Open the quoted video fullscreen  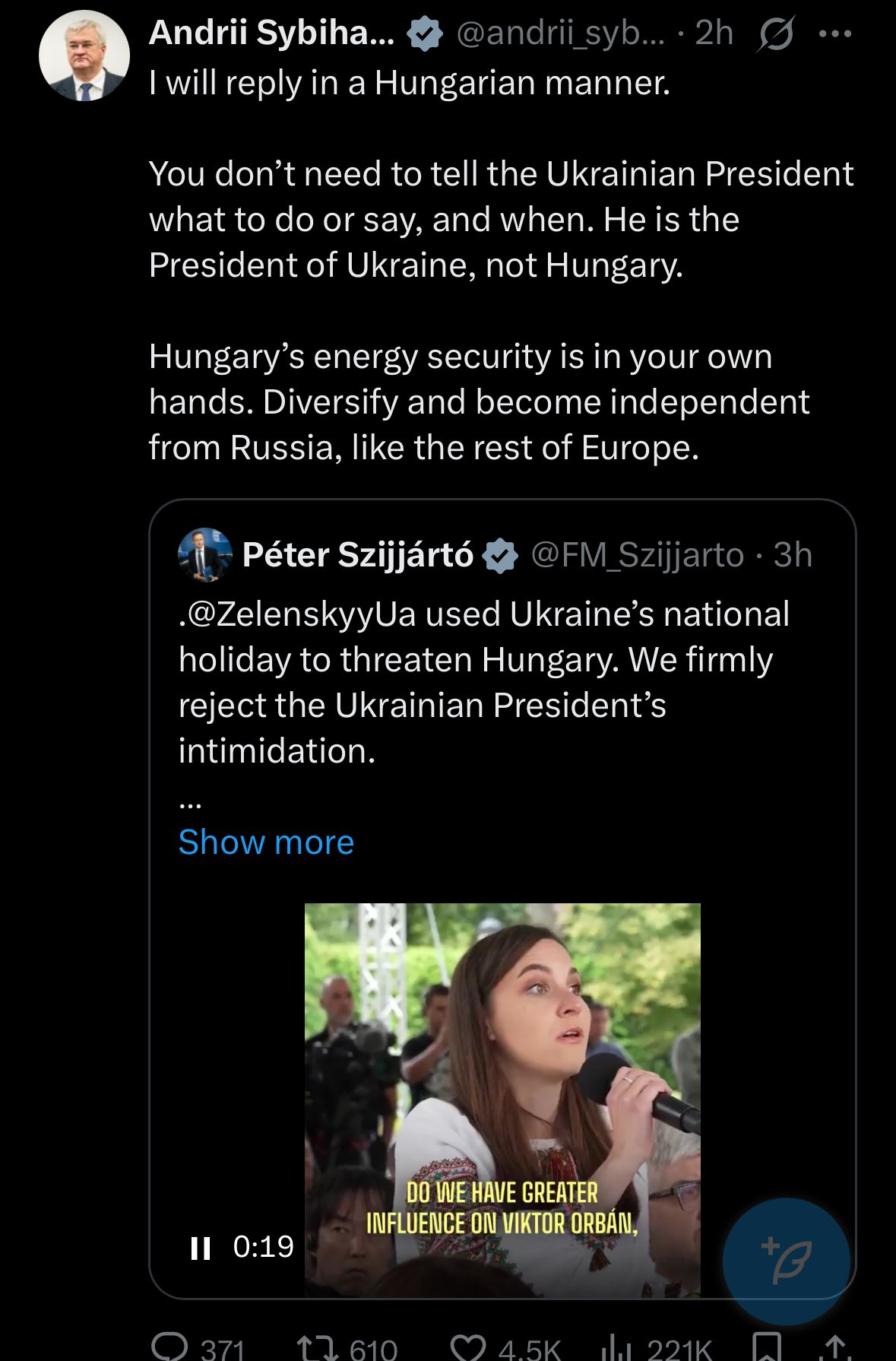point(502,1064)
